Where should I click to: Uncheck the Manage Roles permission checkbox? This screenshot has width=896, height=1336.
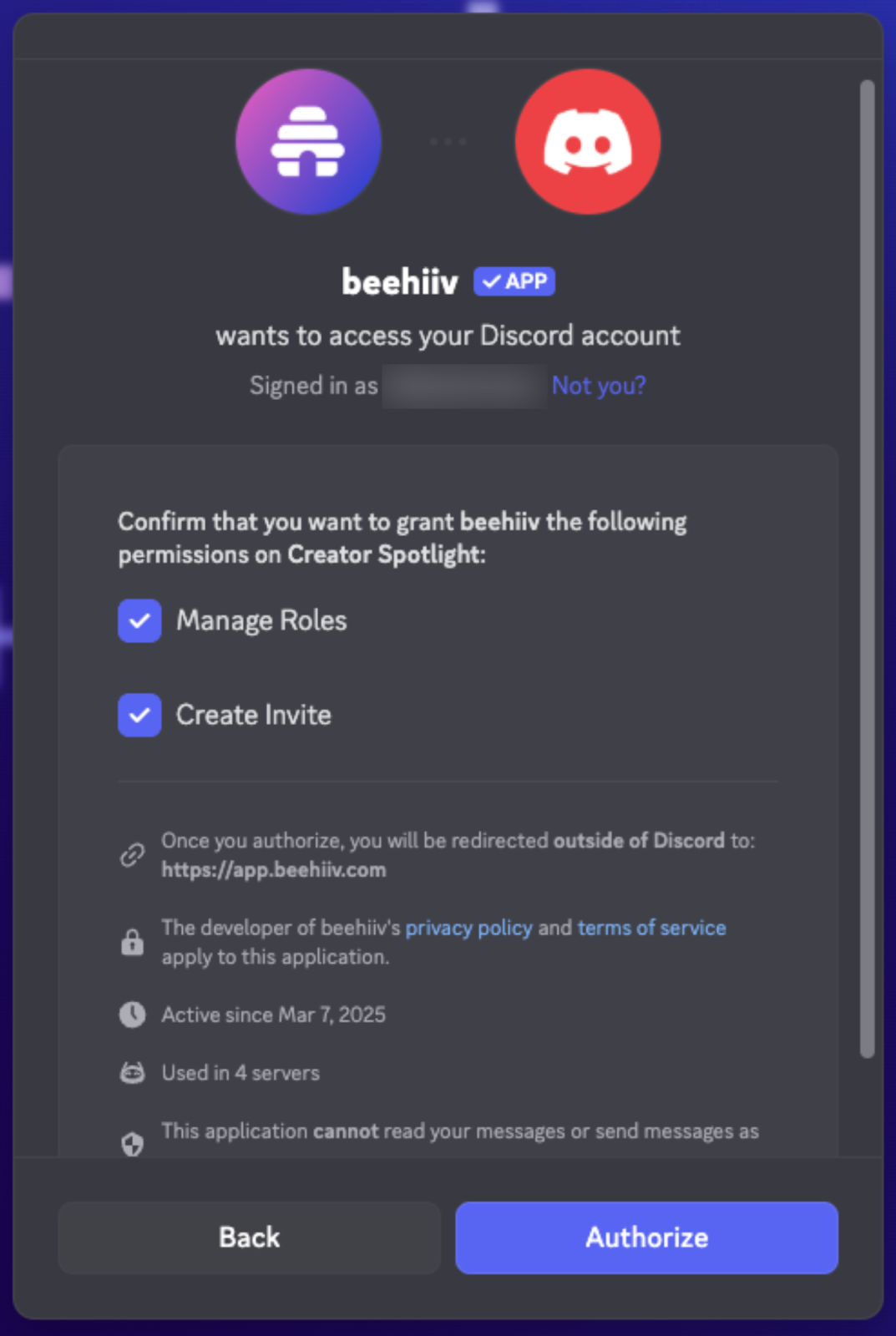point(139,620)
